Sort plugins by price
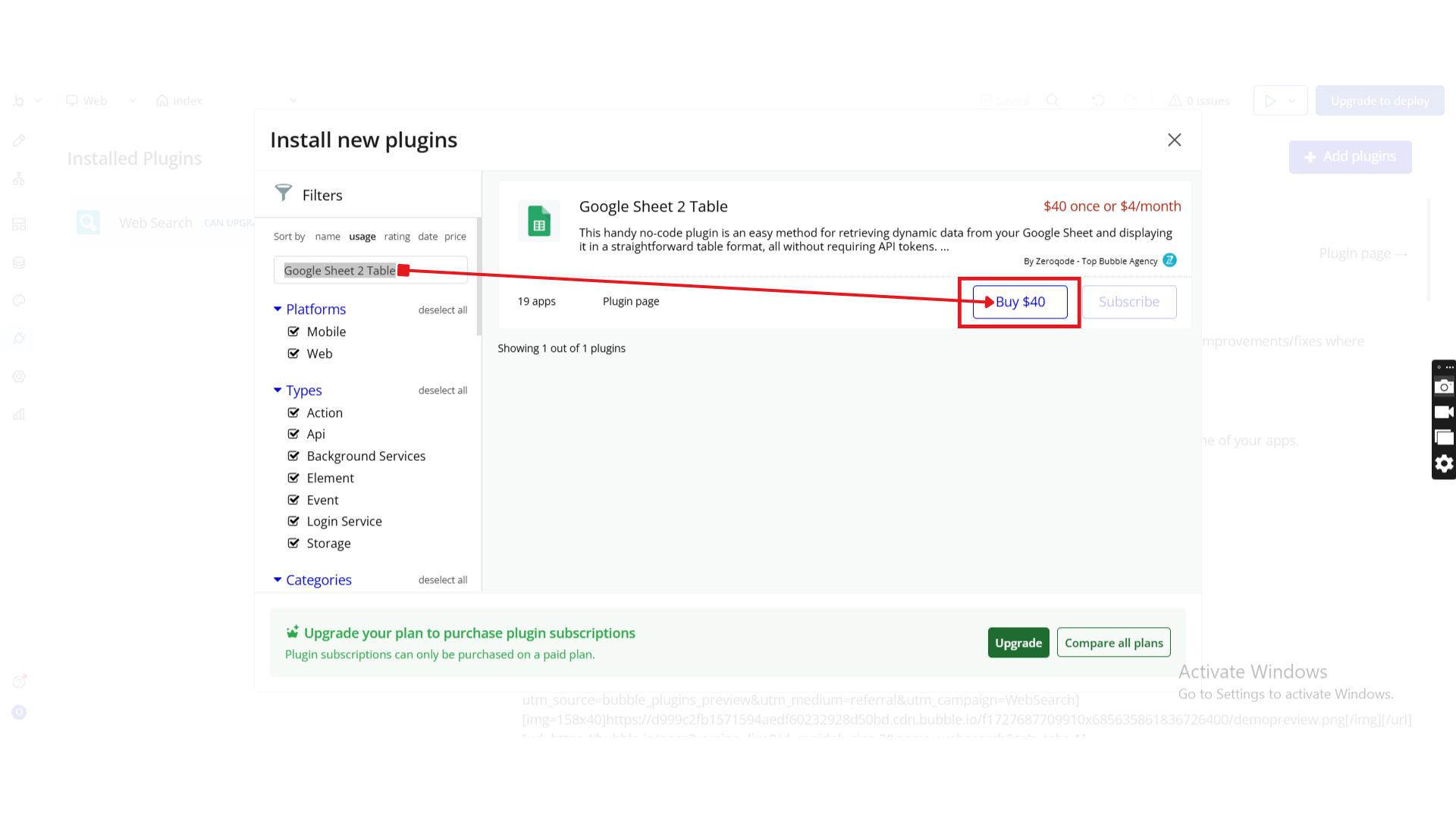This screenshot has height=819, width=1456. (455, 237)
